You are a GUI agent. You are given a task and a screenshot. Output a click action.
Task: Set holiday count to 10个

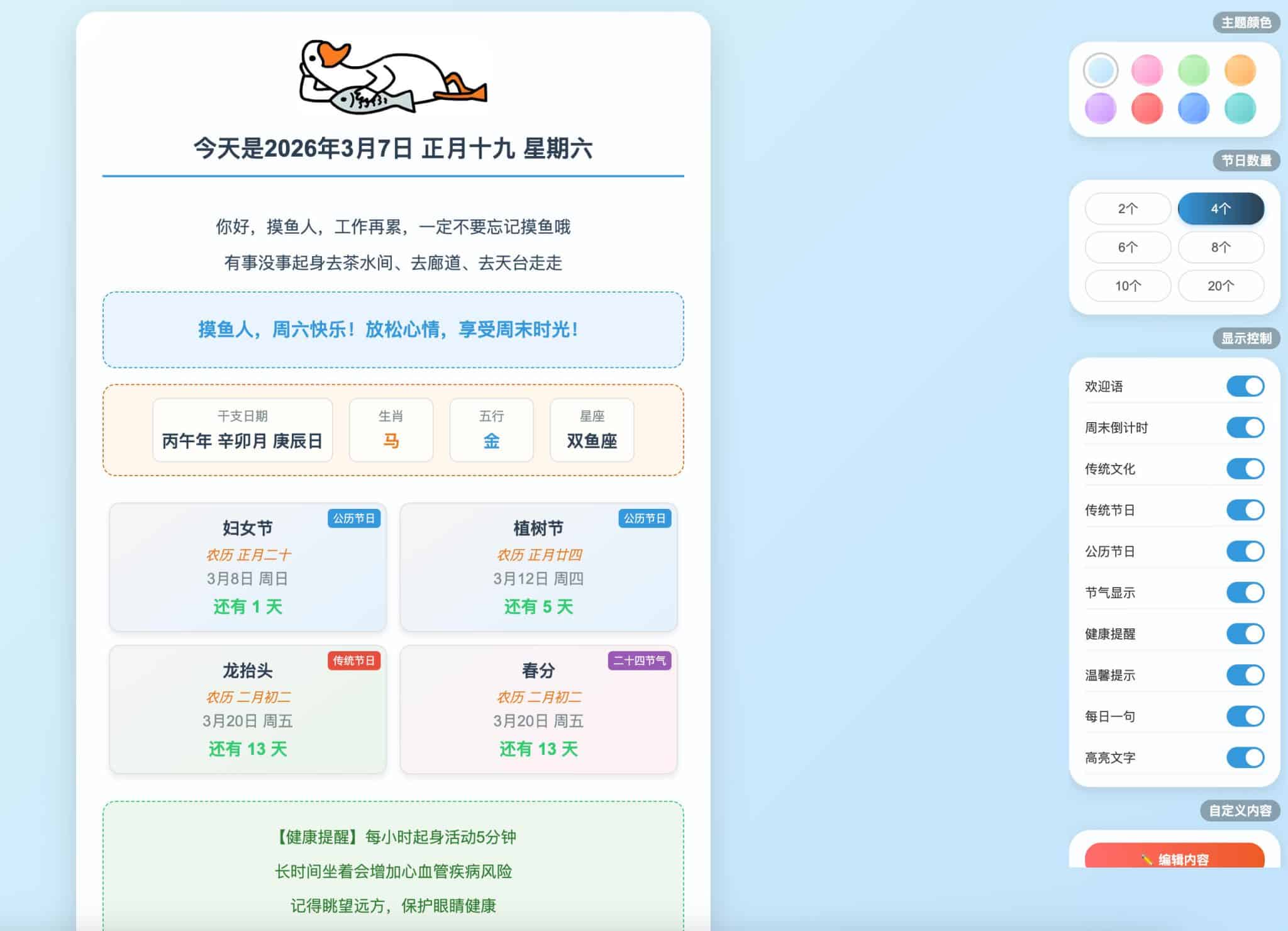[x=1128, y=286]
